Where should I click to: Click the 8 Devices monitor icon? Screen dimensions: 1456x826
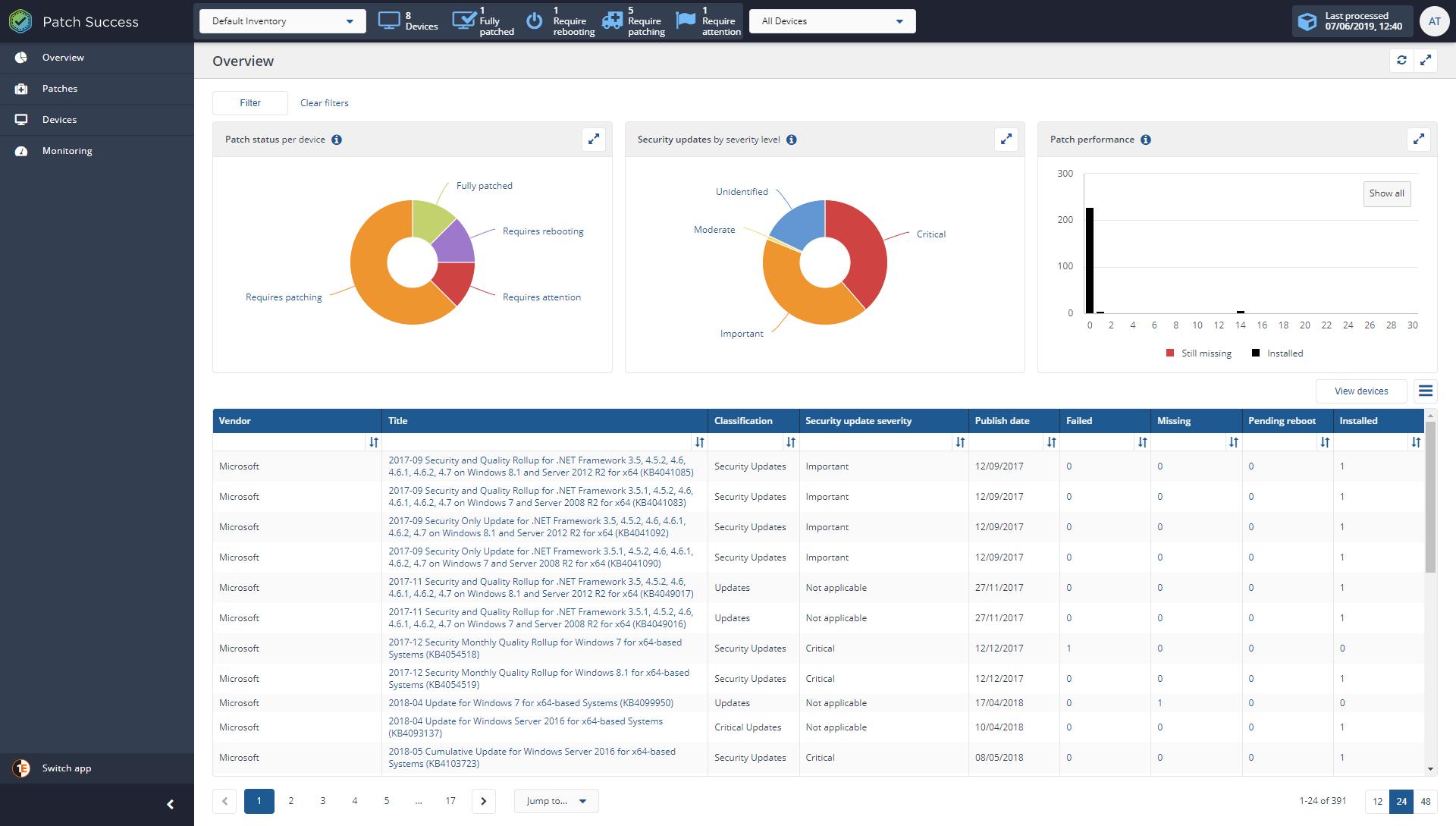click(389, 20)
